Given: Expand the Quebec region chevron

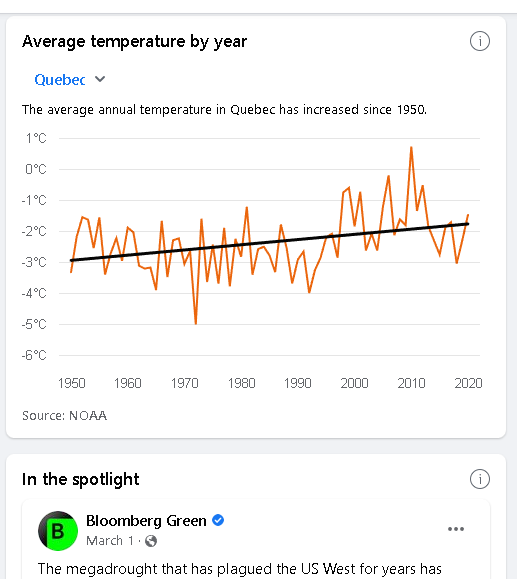Looking at the screenshot, I should coord(100,79).
